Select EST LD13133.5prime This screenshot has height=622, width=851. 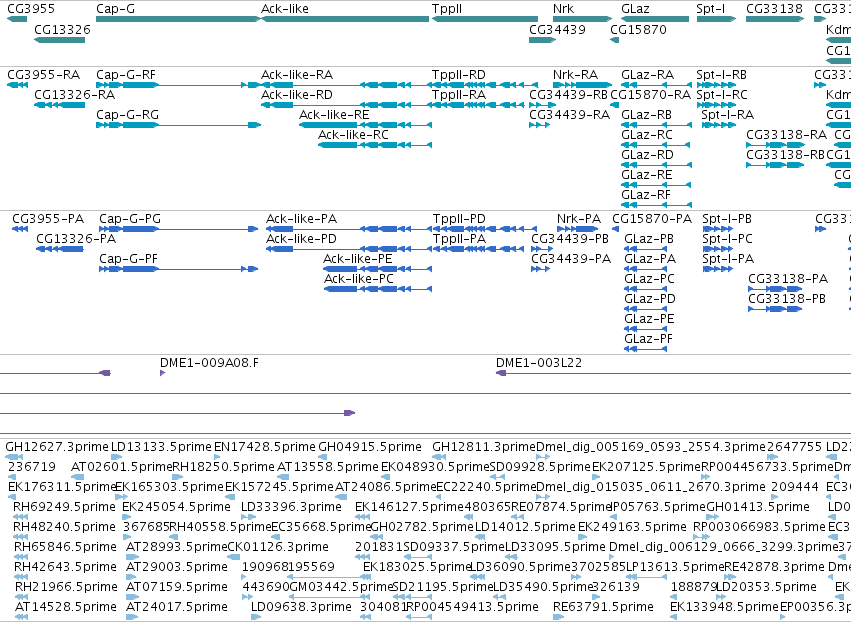pyautogui.click(x=118, y=457)
